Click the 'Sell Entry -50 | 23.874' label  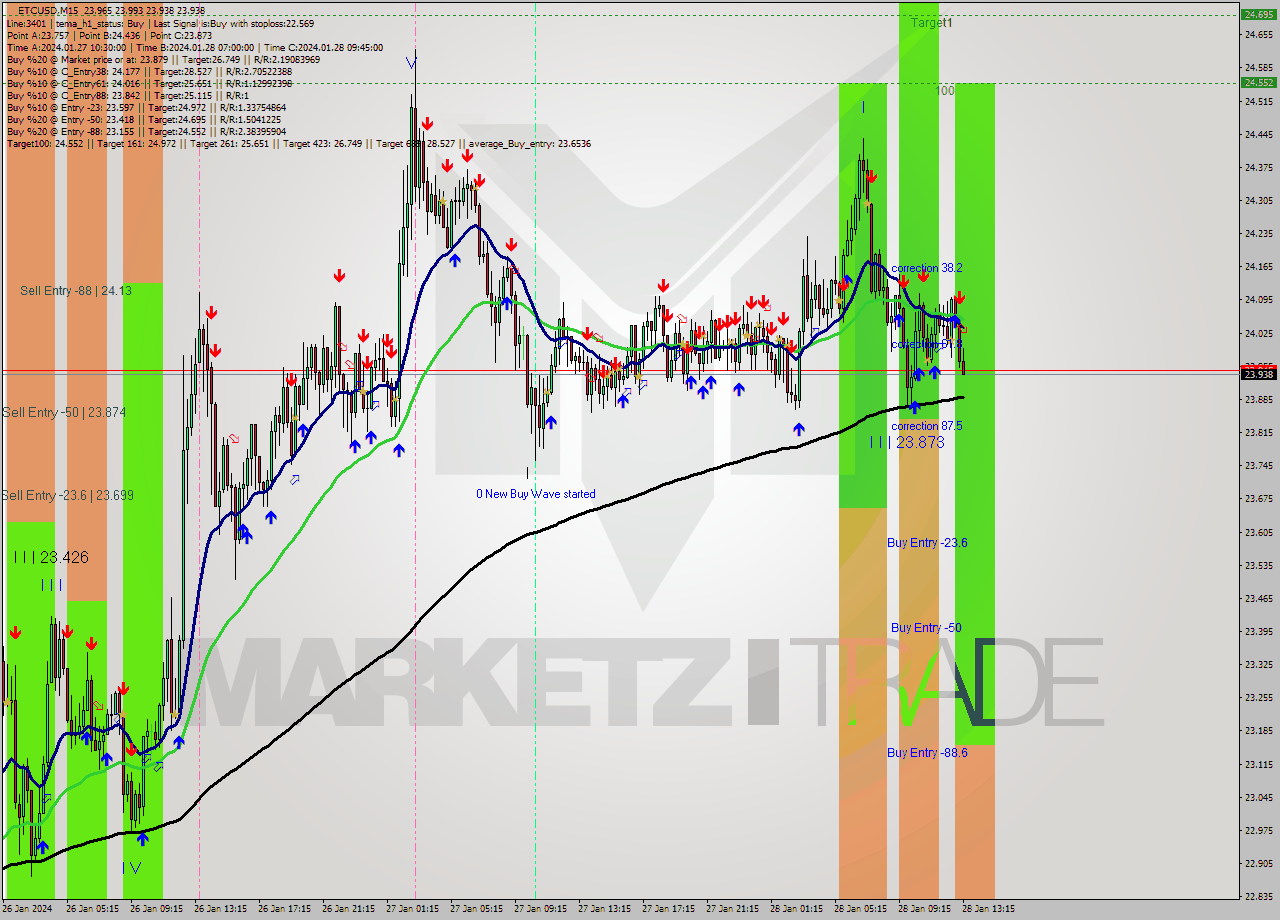click(63, 412)
